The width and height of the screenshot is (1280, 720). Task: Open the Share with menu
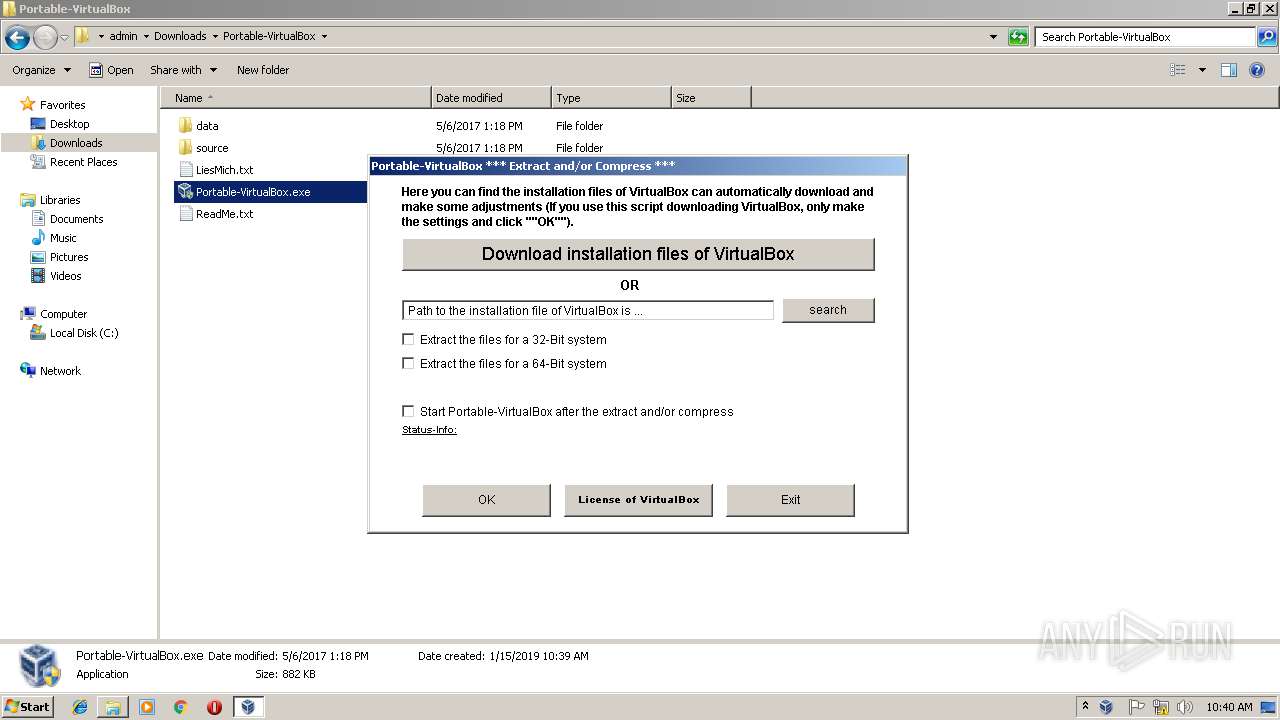(183, 70)
